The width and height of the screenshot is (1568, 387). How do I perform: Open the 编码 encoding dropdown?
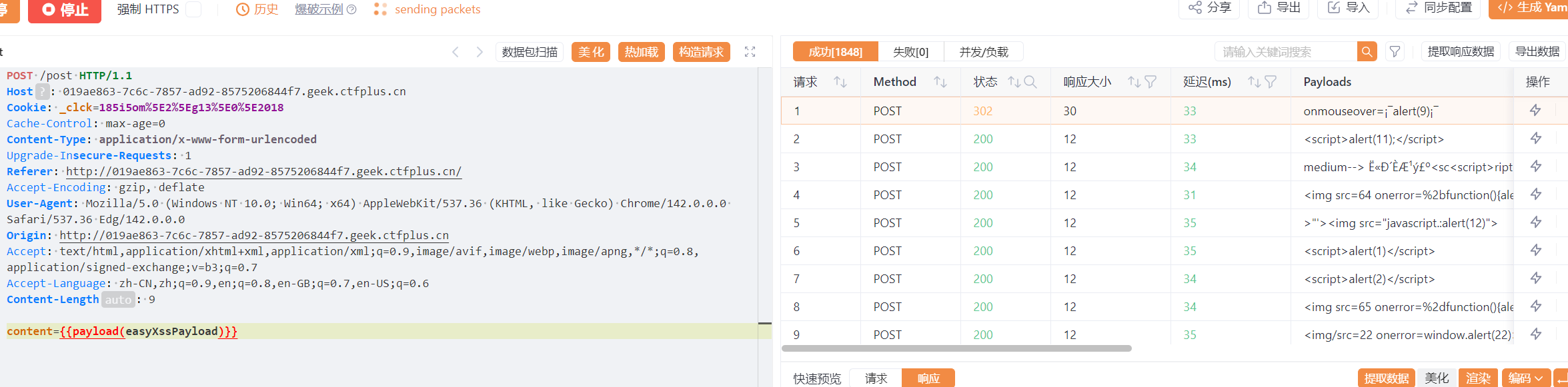1526,378
